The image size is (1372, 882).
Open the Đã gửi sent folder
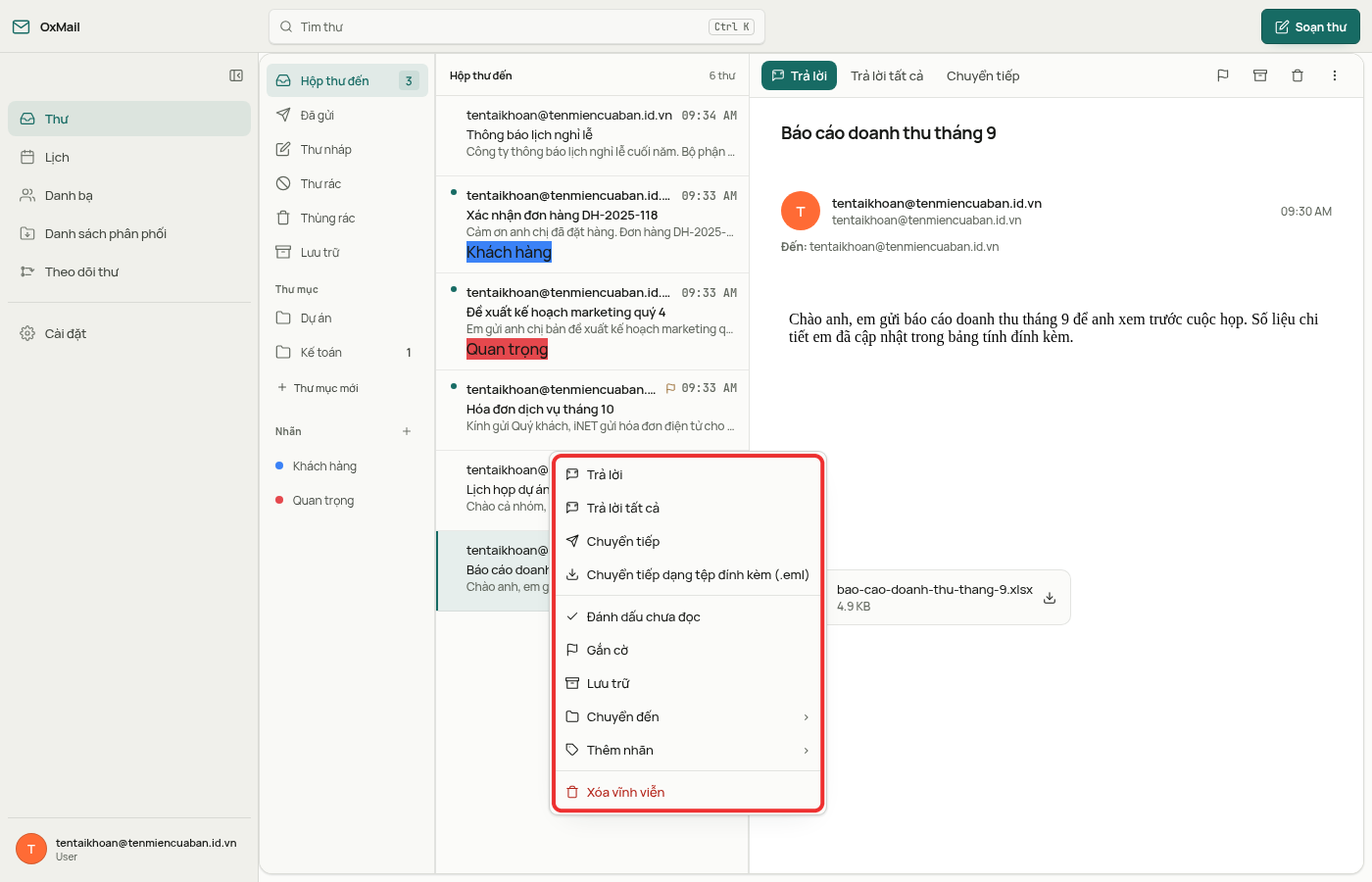coord(347,115)
